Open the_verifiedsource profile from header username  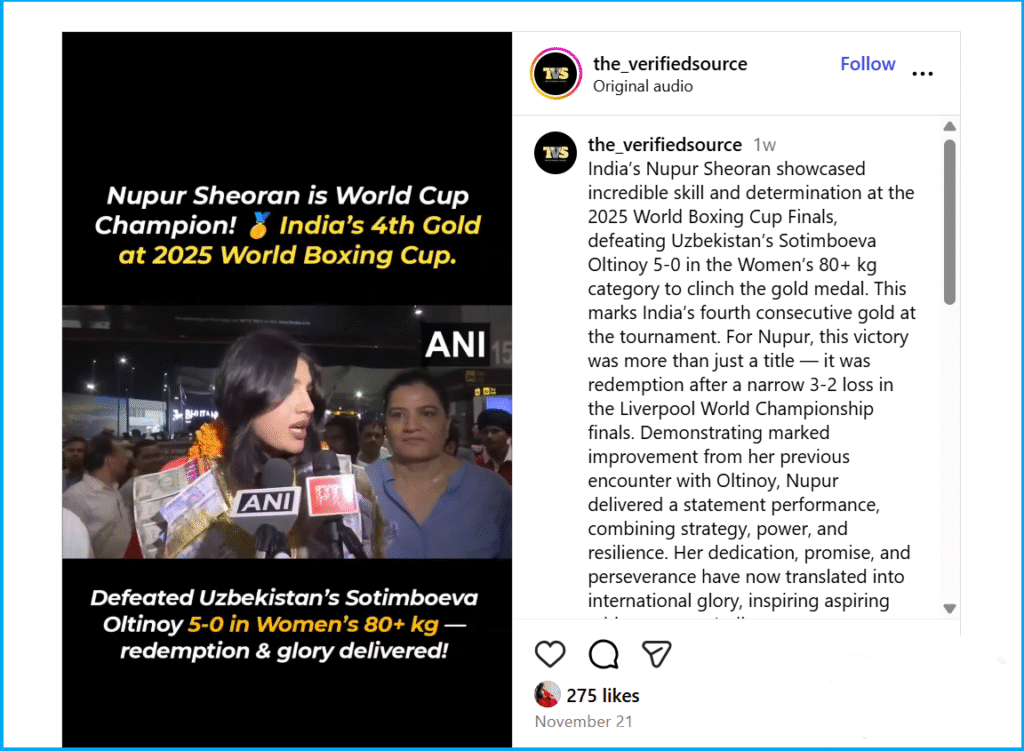(670, 63)
